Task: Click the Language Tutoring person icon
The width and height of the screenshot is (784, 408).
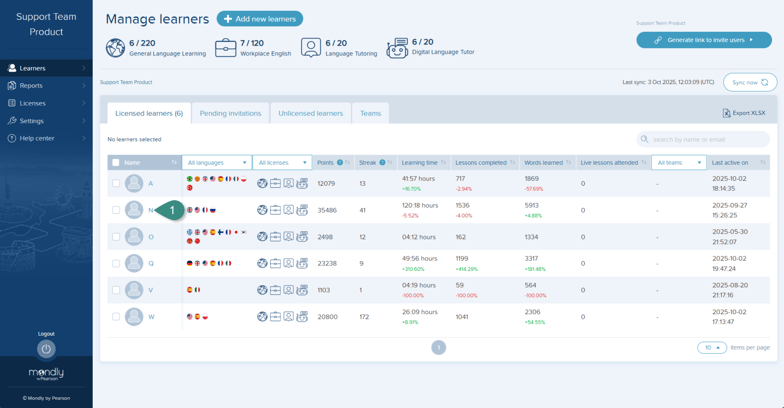Action: pyautogui.click(x=311, y=48)
